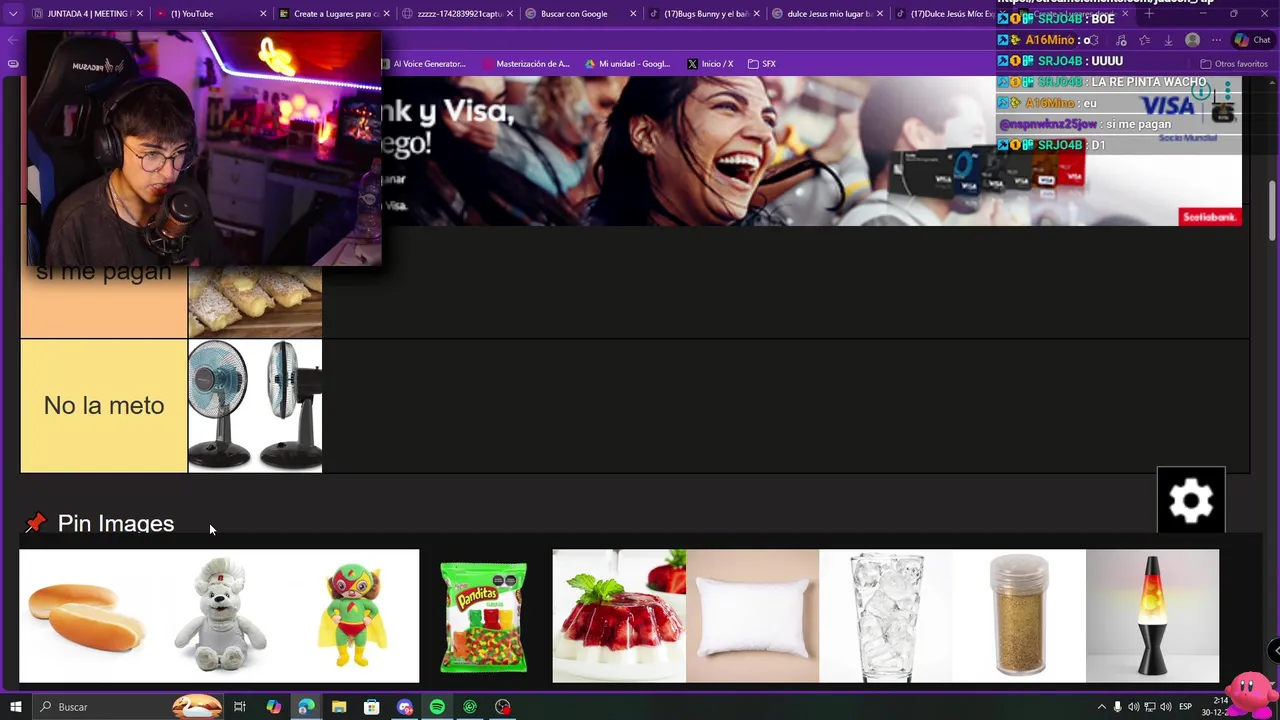Open Task View from the taskbar
The image size is (1280, 720).
coord(240,707)
